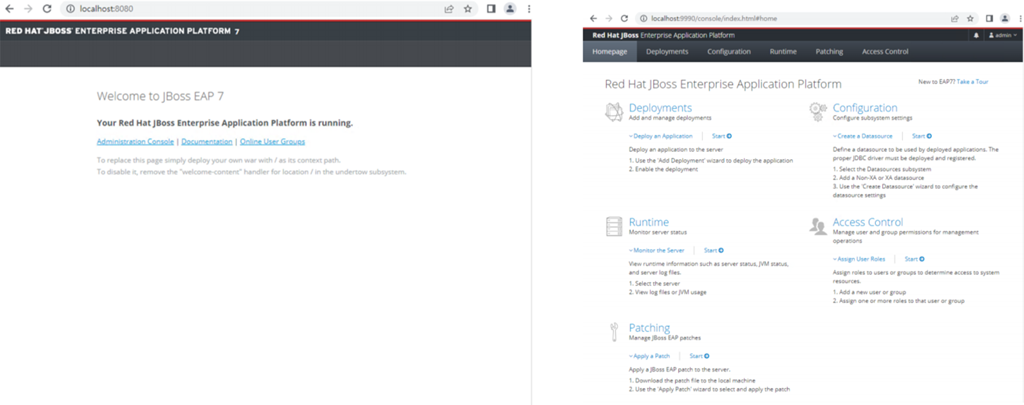Screen dimensions: 1024x405
Task: Click the 'Welcome to JBoss EAP 7' heading
Action: coord(161,96)
